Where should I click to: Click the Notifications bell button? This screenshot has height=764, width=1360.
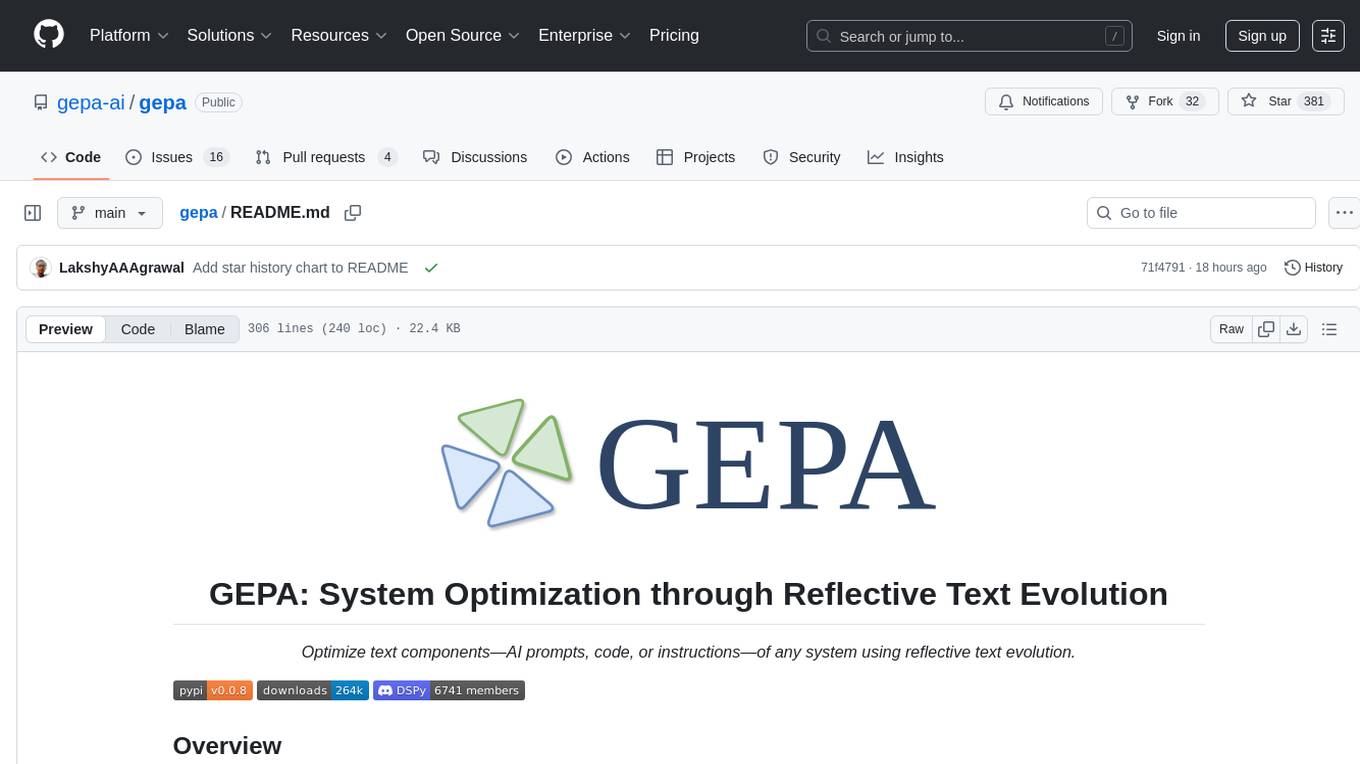(1044, 102)
